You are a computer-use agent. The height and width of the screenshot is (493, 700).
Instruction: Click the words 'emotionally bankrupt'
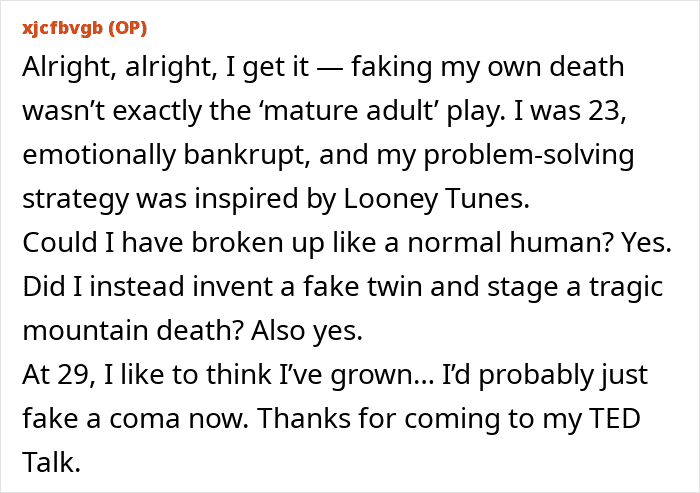[166, 155]
